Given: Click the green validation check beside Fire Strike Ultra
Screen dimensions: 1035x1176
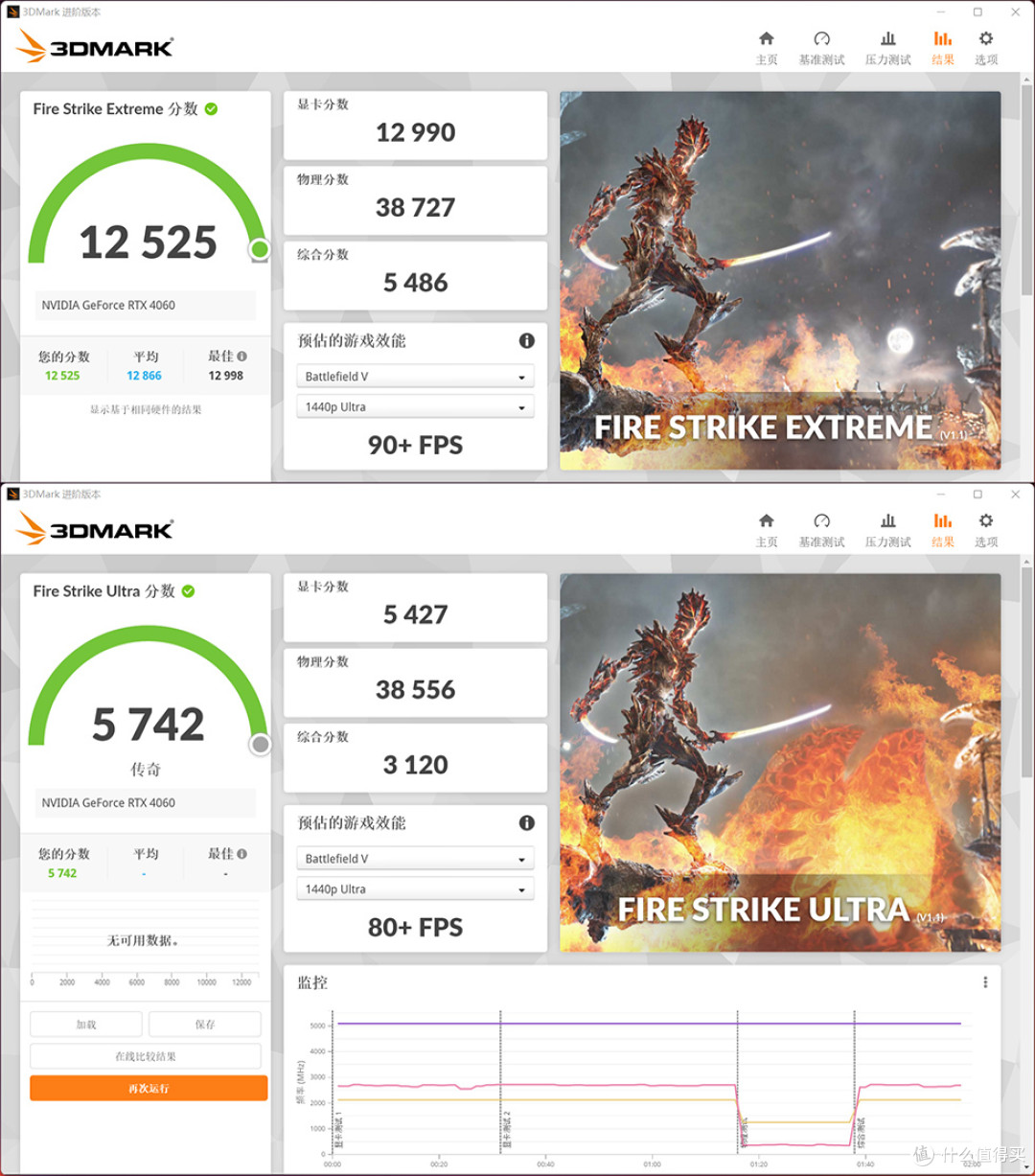Looking at the screenshot, I should pyautogui.click(x=188, y=591).
